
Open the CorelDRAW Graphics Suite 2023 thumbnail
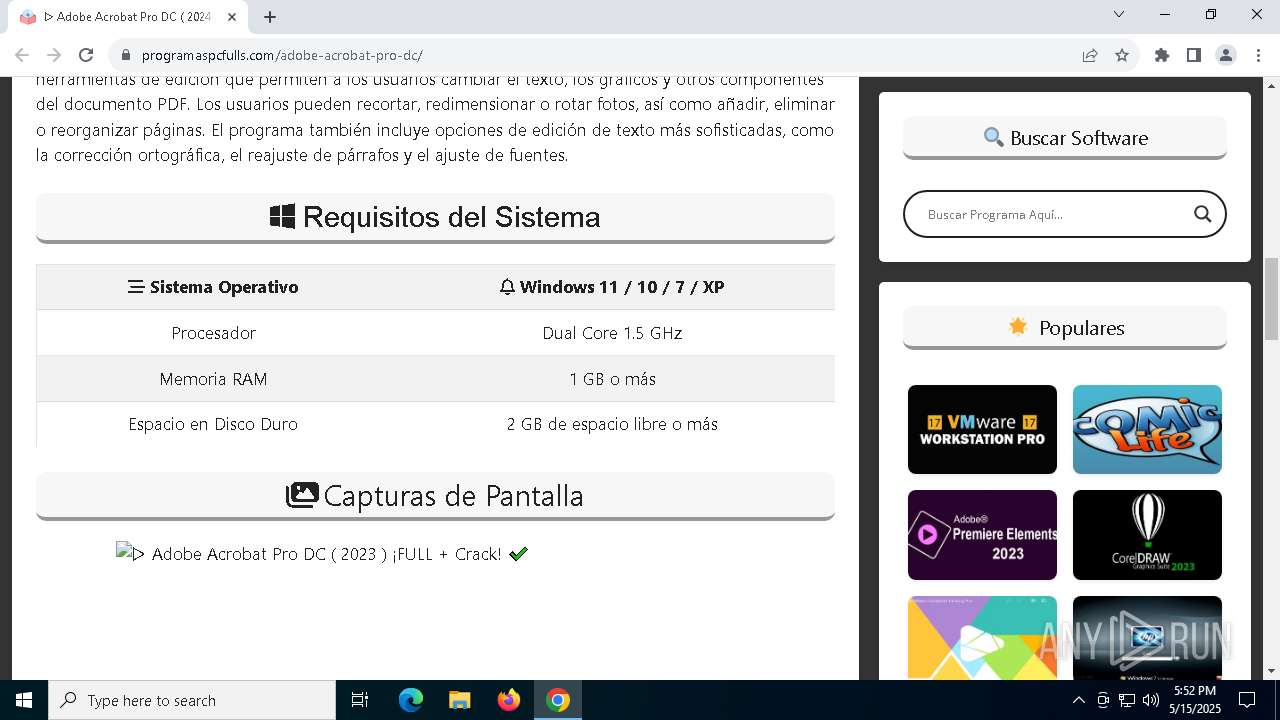coord(1147,535)
